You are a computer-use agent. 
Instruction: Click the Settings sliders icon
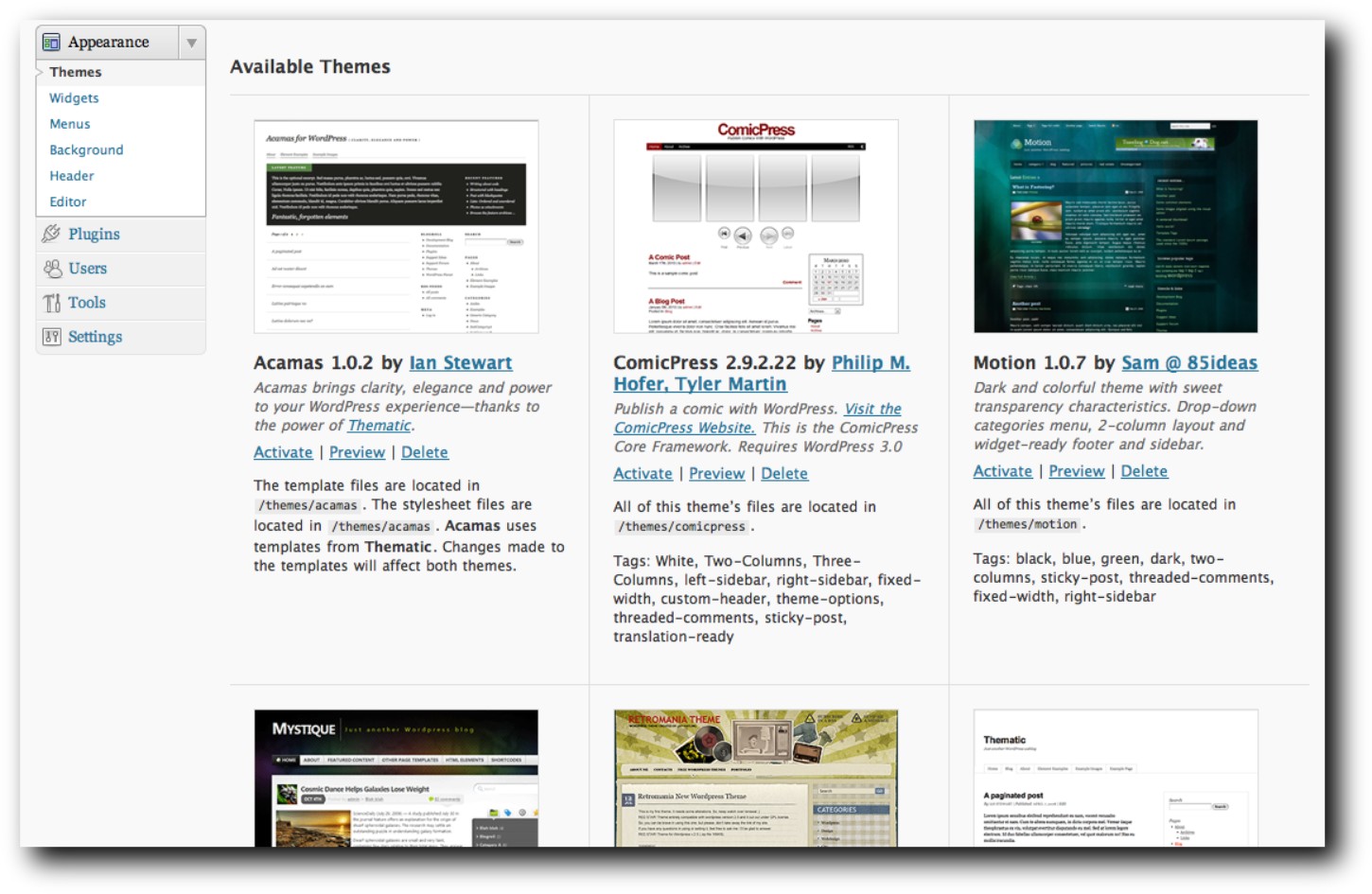click(x=51, y=337)
